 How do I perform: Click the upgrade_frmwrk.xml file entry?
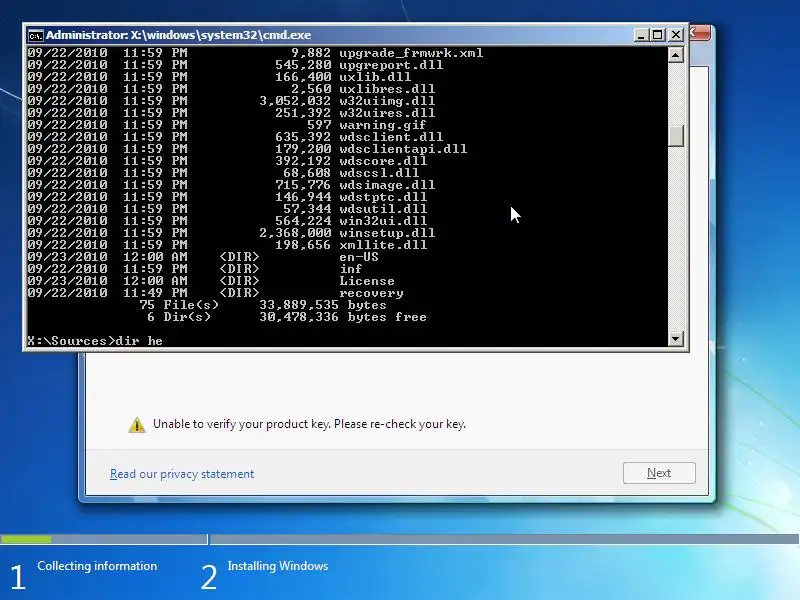pyautogui.click(x=411, y=53)
